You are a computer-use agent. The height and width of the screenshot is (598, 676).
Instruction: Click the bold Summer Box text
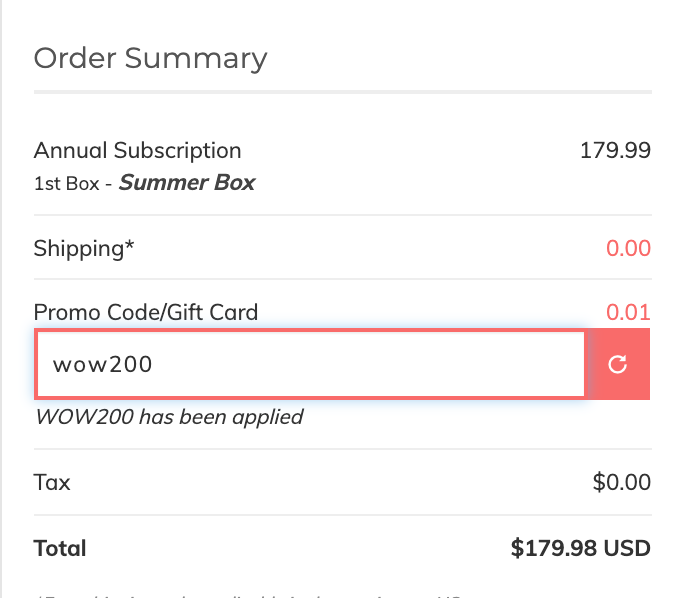tap(187, 183)
